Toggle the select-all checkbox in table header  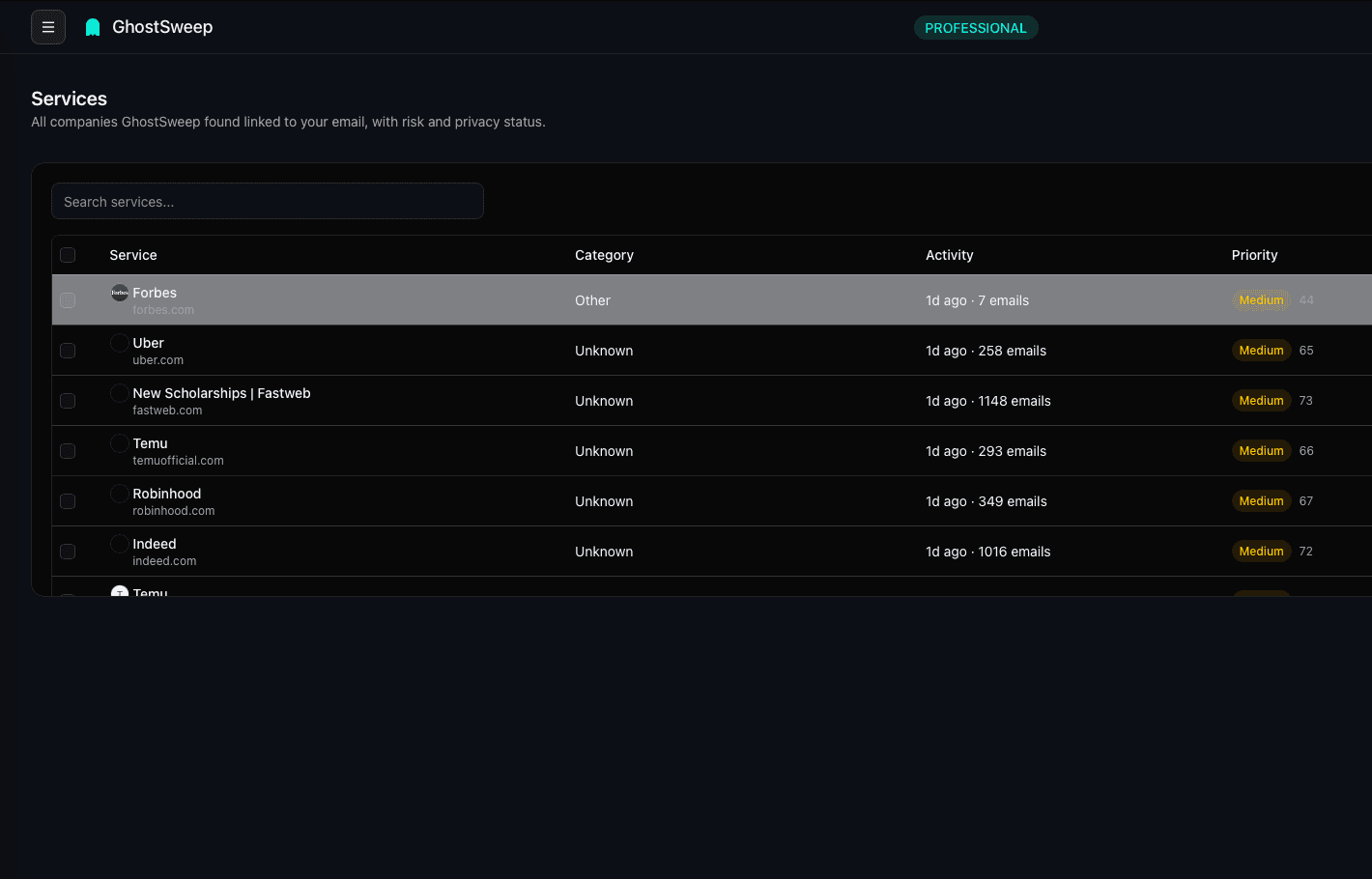tap(68, 254)
